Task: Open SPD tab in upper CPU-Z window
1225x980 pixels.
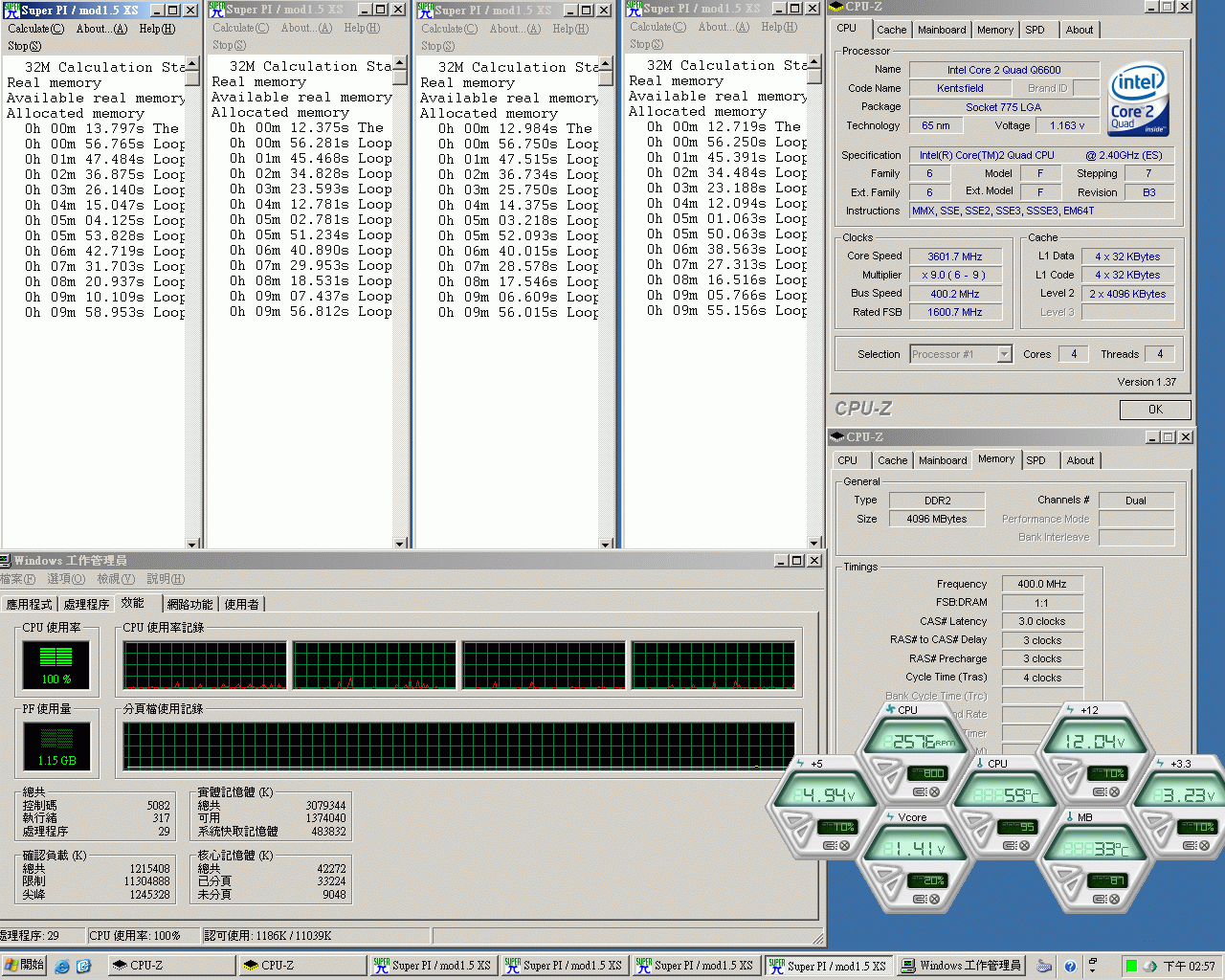Action: (x=1035, y=30)
